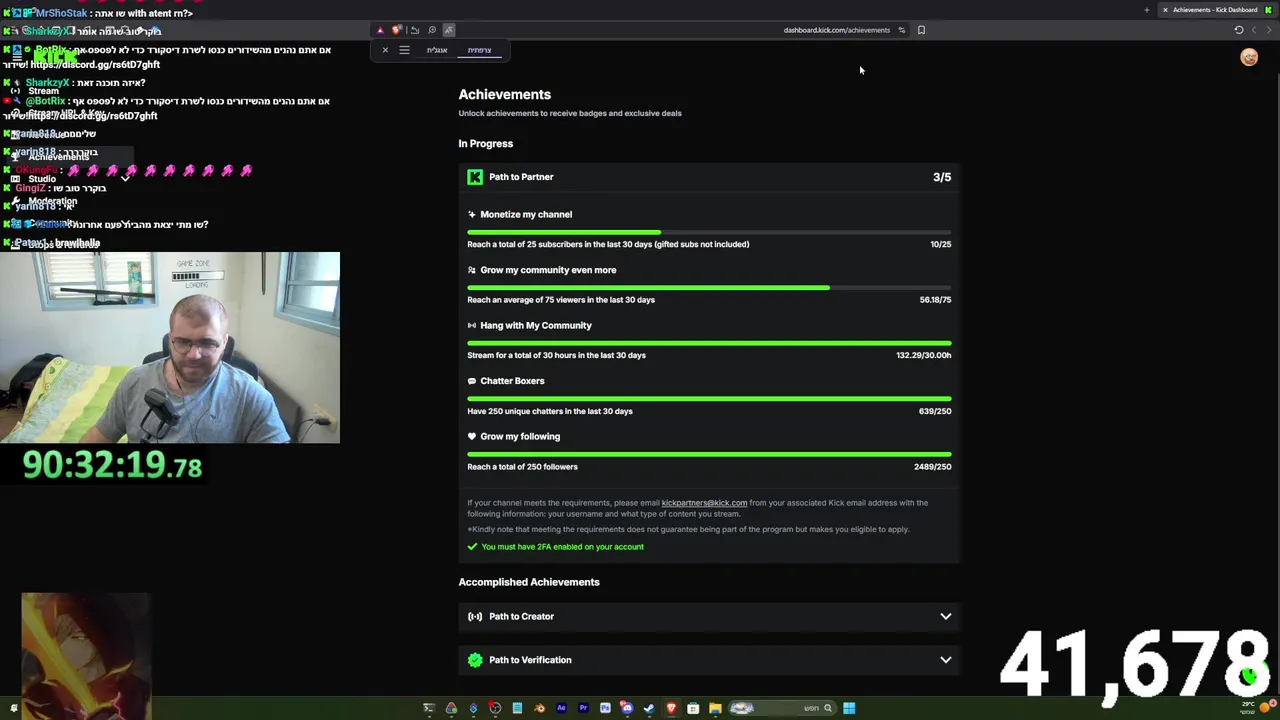Click the 2FA enabled green checkmark

[472, 547]
